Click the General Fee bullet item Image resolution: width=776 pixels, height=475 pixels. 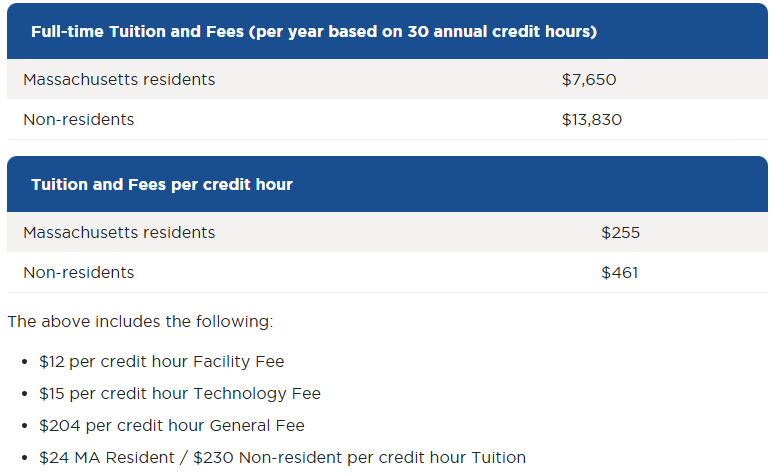point(172,426)
